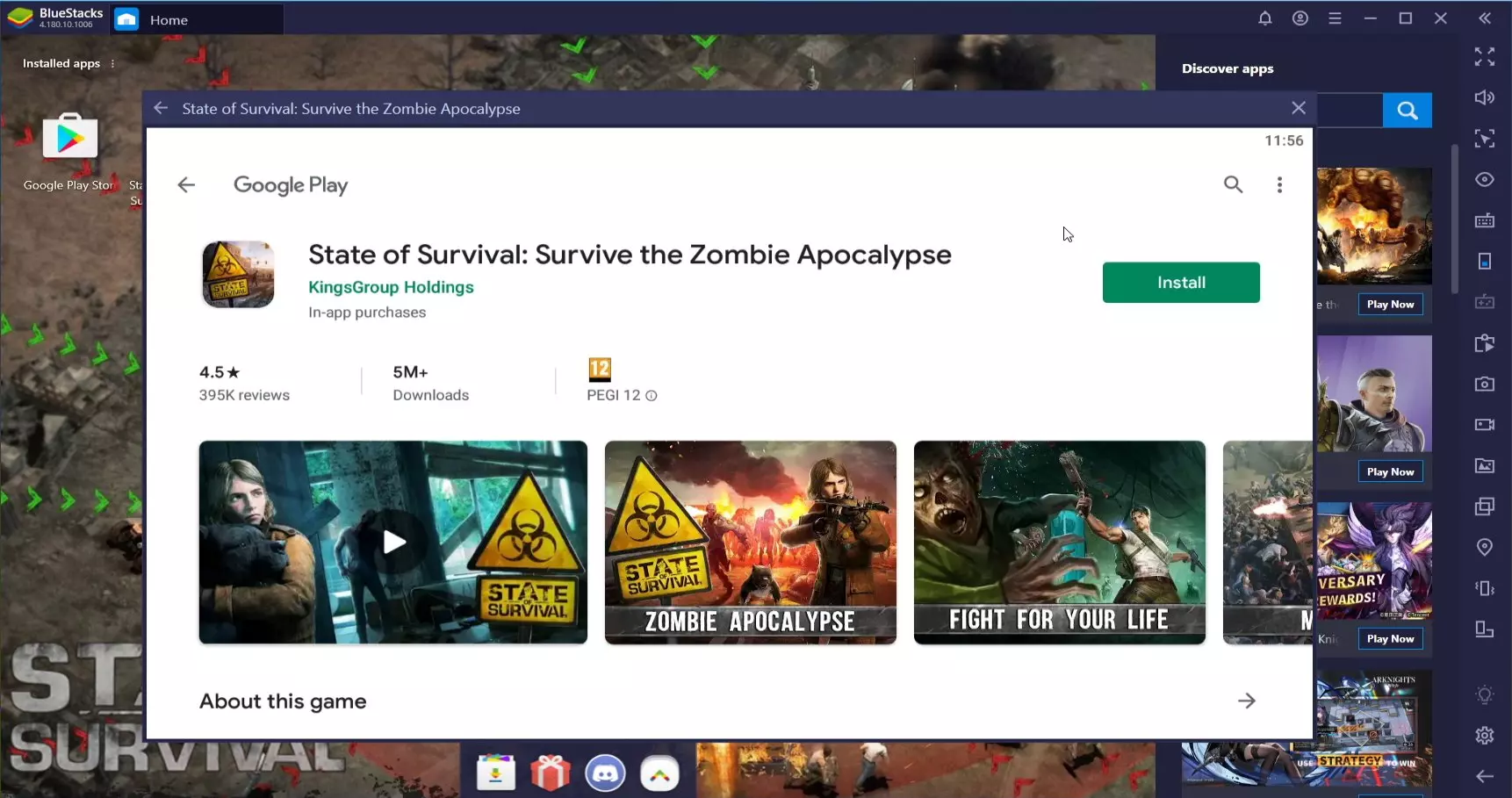
Task: Click the Discord icon in the dock
Action: click(605, 774)
